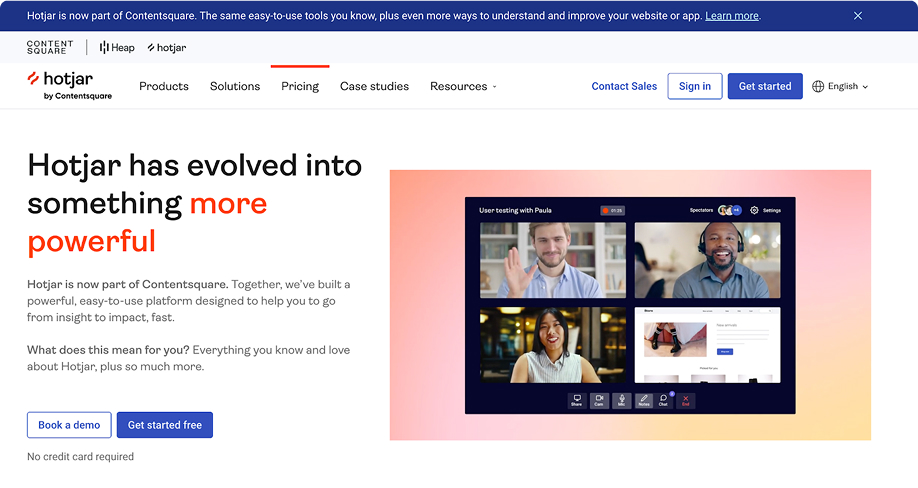This screenshot has width=918, height=488.
Task: Toggle the Cam icon in the call toolbar
Action: click(x=599, y=400)
